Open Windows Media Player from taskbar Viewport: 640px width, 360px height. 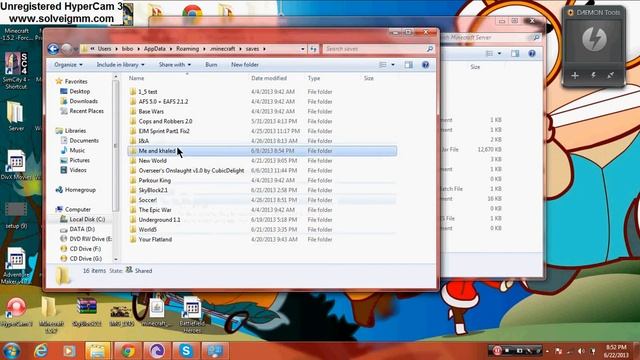tap(69, 351)
